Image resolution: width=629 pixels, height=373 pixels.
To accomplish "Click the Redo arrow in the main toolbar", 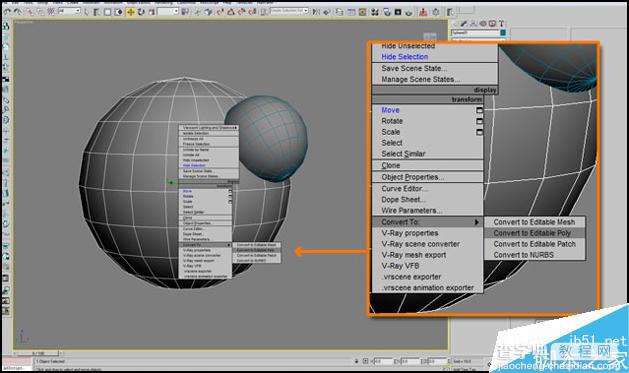I will 18,12.
